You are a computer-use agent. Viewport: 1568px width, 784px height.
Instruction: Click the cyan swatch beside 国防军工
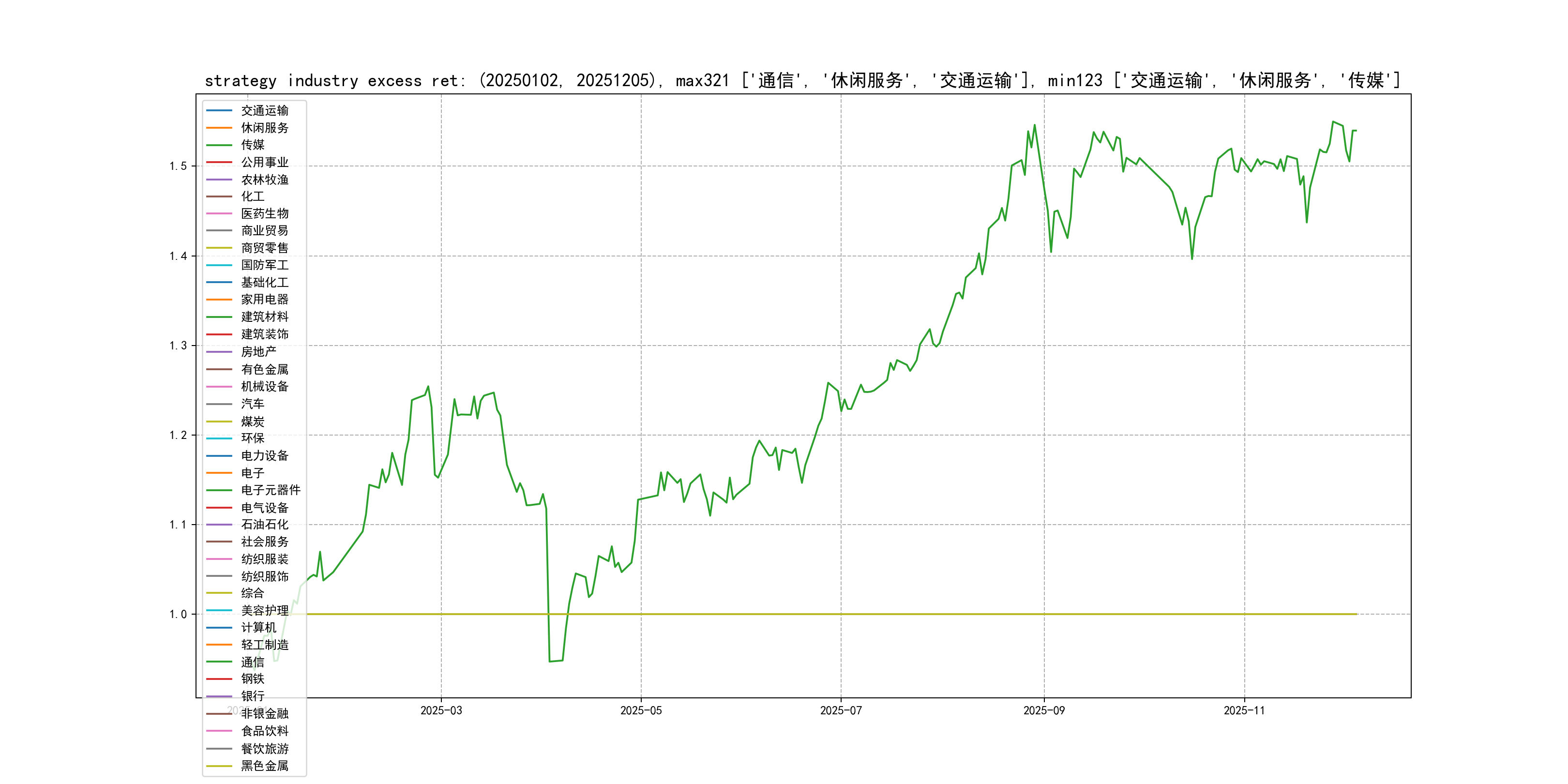click(219, 265)
